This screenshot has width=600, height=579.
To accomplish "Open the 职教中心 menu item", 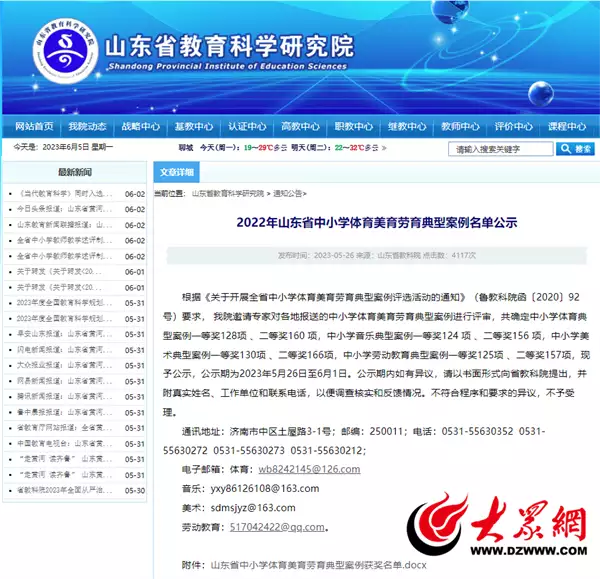I will point(353,126).
